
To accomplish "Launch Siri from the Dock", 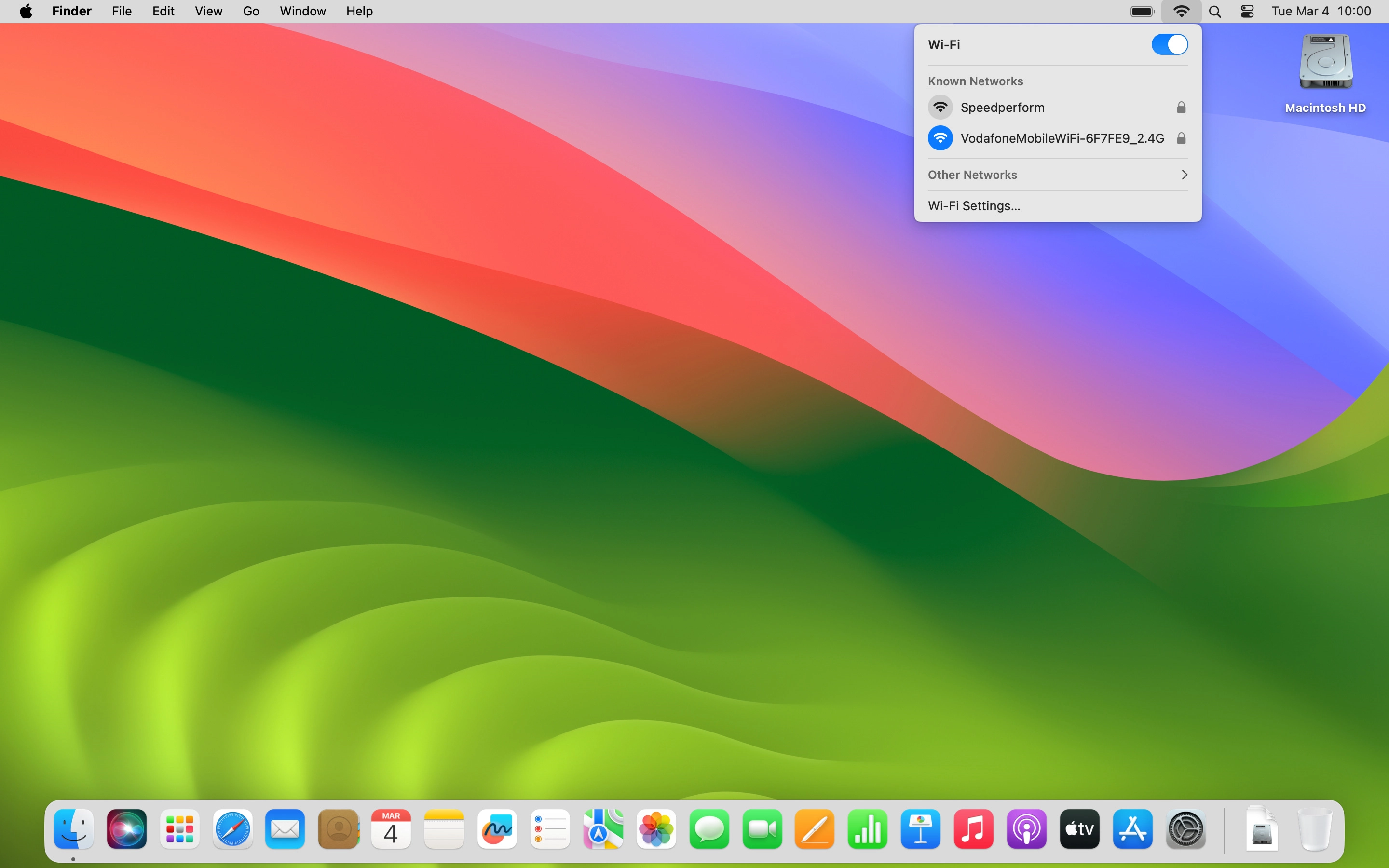I will pyautogui.click(x=127, y=829).
